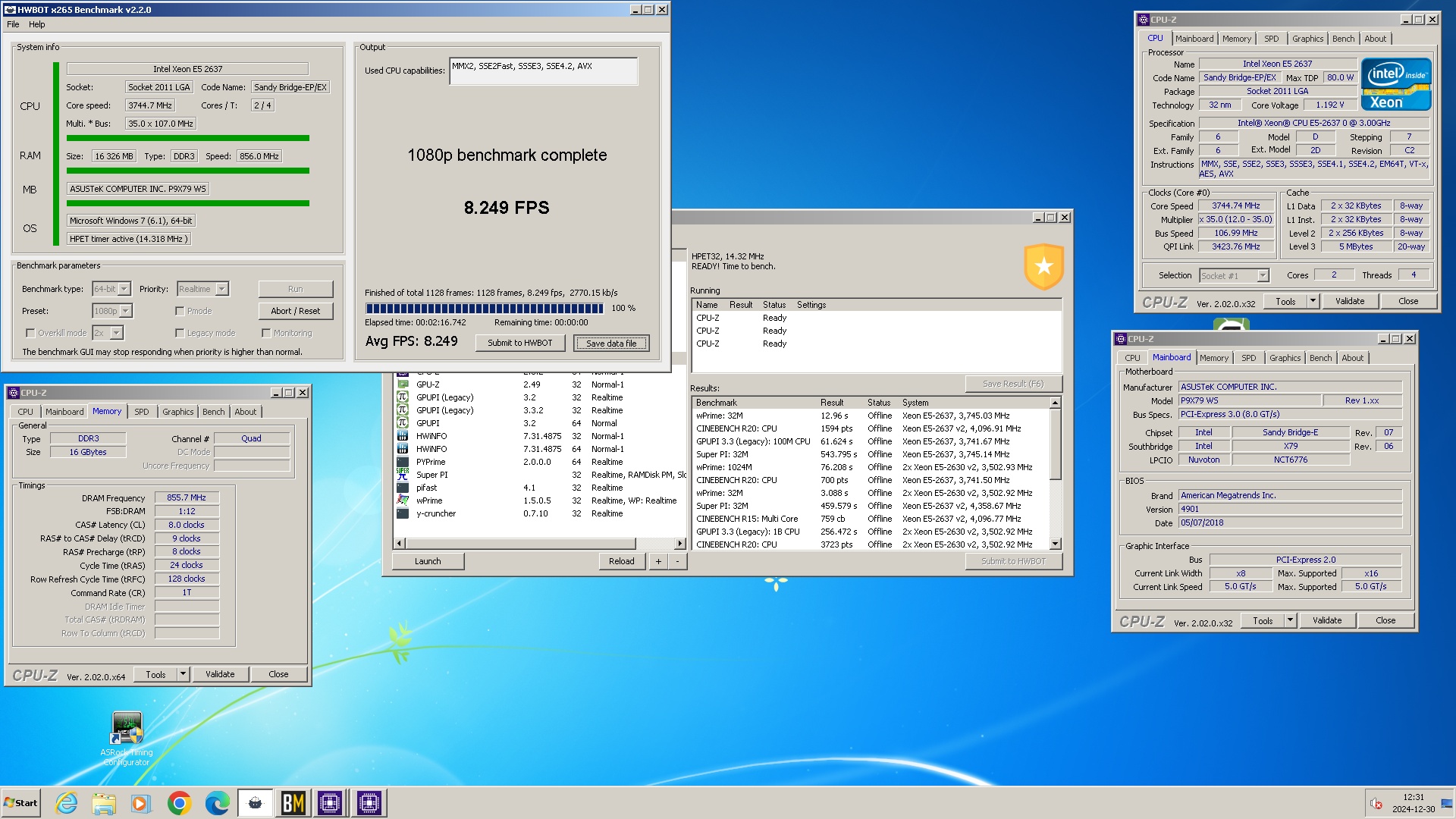The height and width of the screenshot is (819, 1456).
Task: Click the 64-bit GPUPI 3.2 pi icon
Action: [403, 423]
